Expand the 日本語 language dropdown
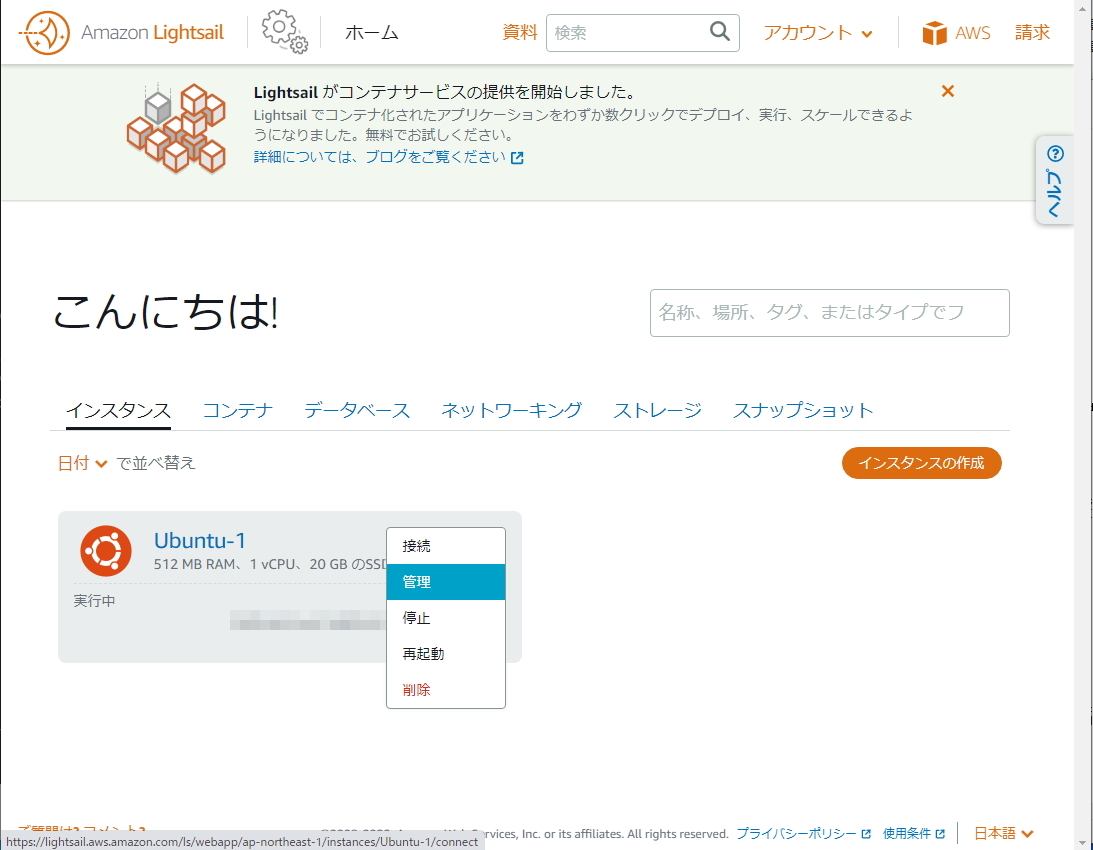The height and width of the screenshot is (850, 1093). pyautogui.click(x=1003, y=833)
